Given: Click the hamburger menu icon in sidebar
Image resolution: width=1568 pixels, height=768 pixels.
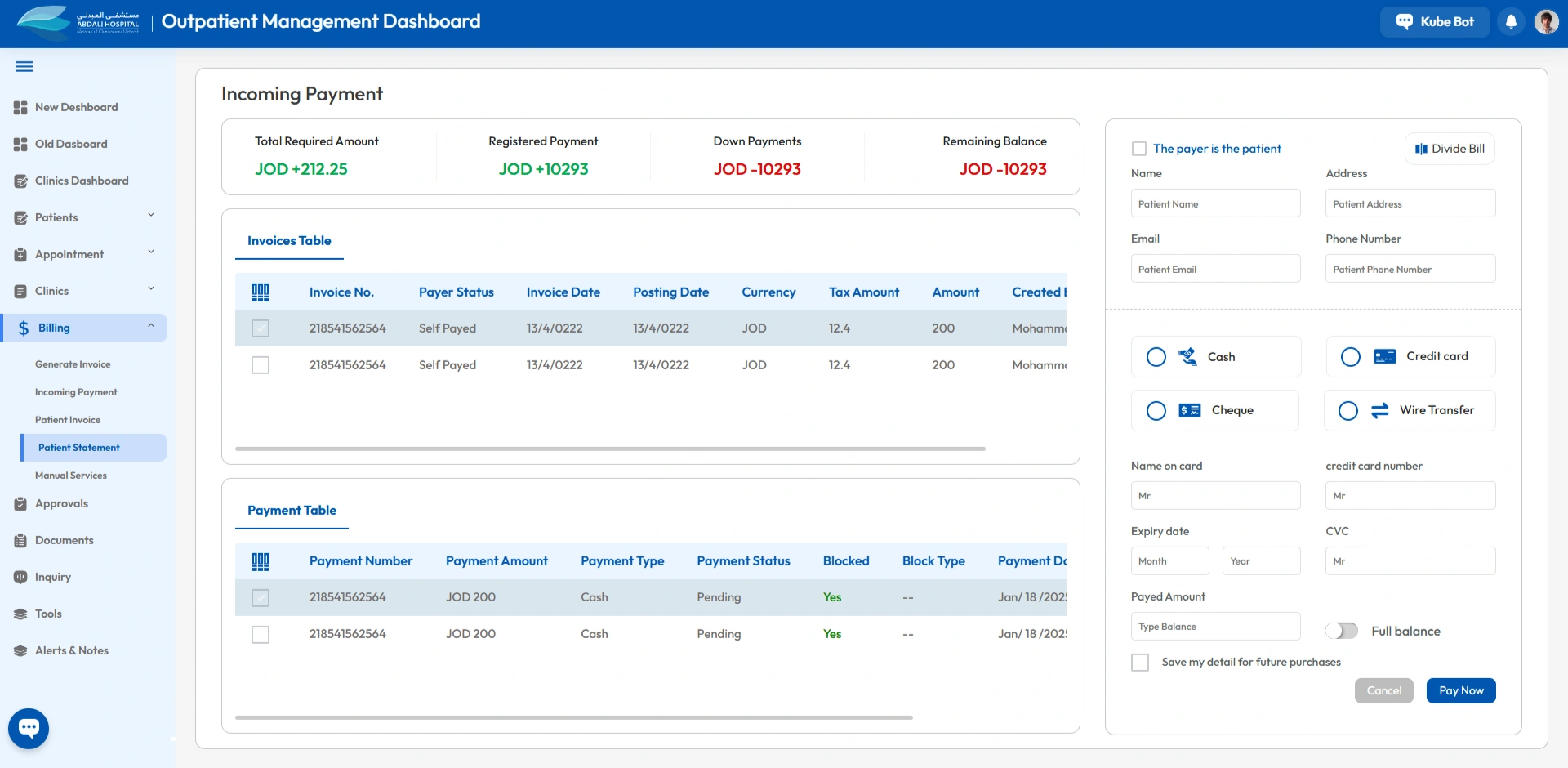Looking at the screenshot, I should (x=24, y=67).
